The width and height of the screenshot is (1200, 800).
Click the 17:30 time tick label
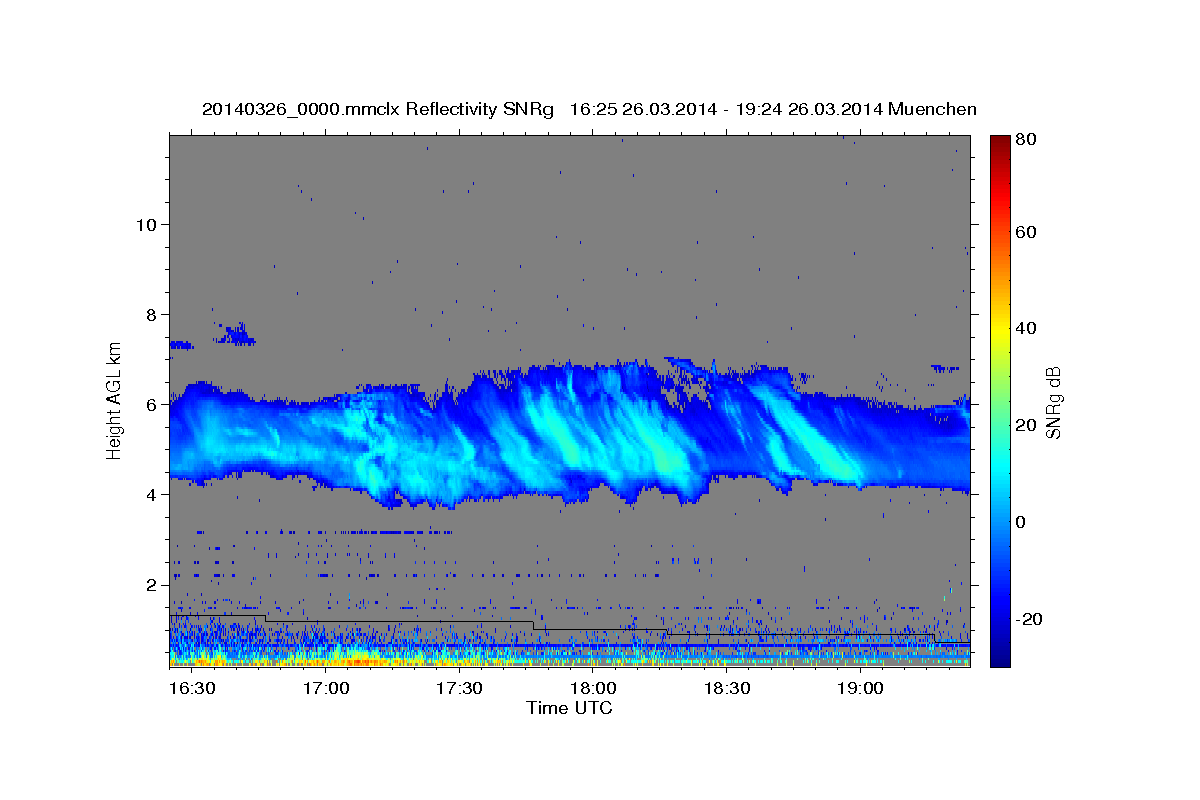point(459,689)
